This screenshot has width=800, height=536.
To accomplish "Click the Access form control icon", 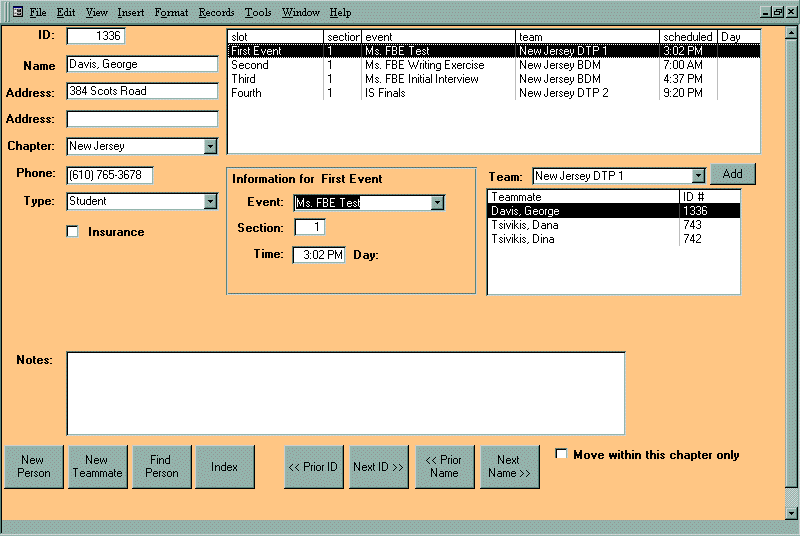I will point(18,12).
